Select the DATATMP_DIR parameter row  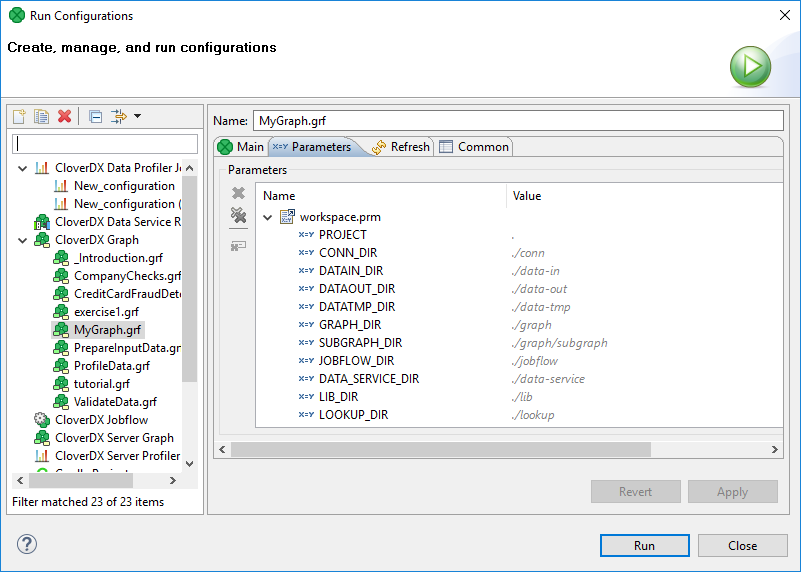point(519,307)
